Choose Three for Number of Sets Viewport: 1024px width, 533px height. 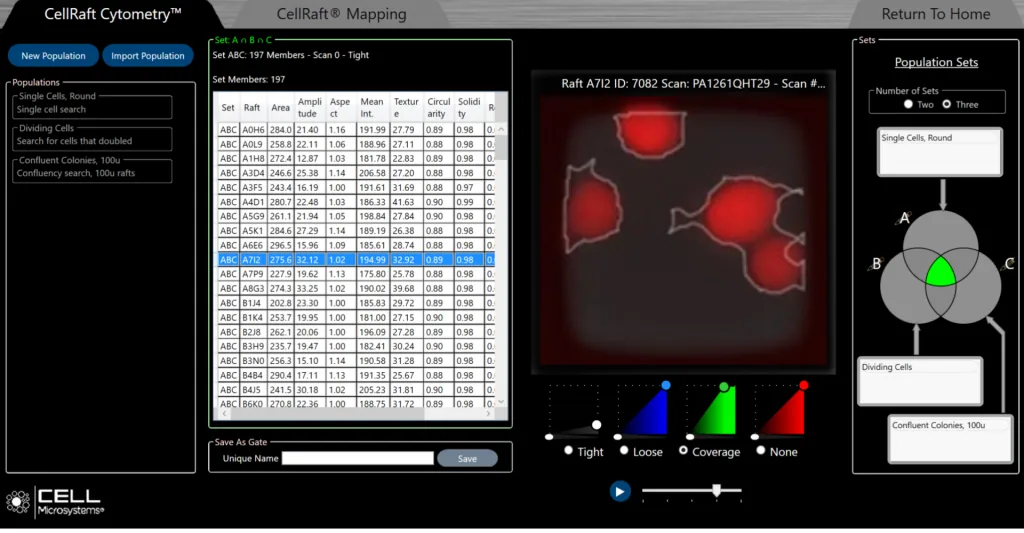point(947,105)
